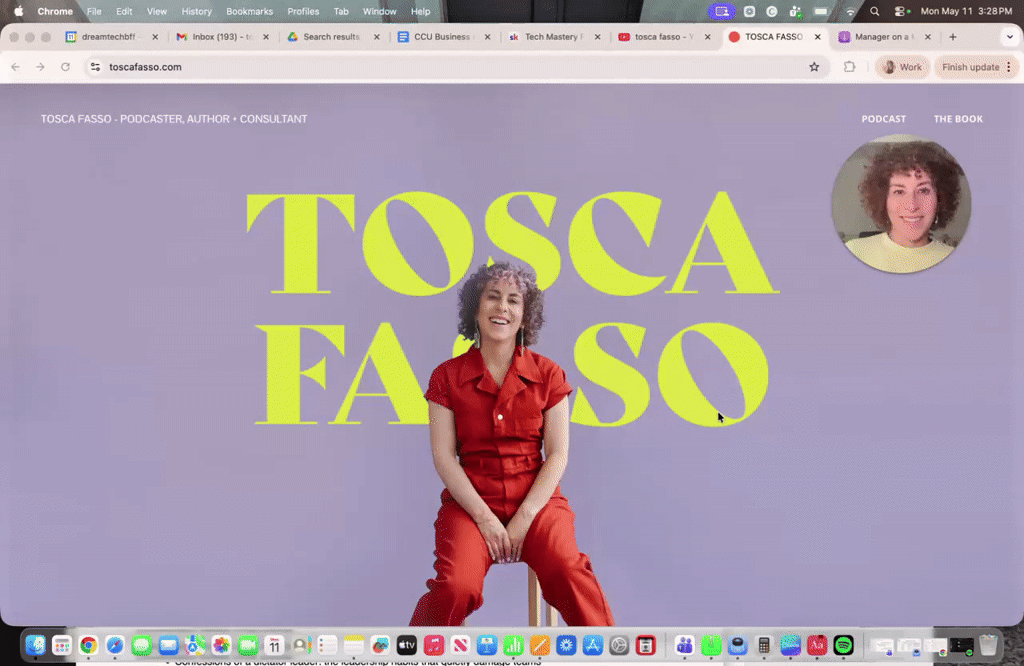Open Safari from the dock
The height and width of the screenshot is (666, 1024).
(115, 646)
